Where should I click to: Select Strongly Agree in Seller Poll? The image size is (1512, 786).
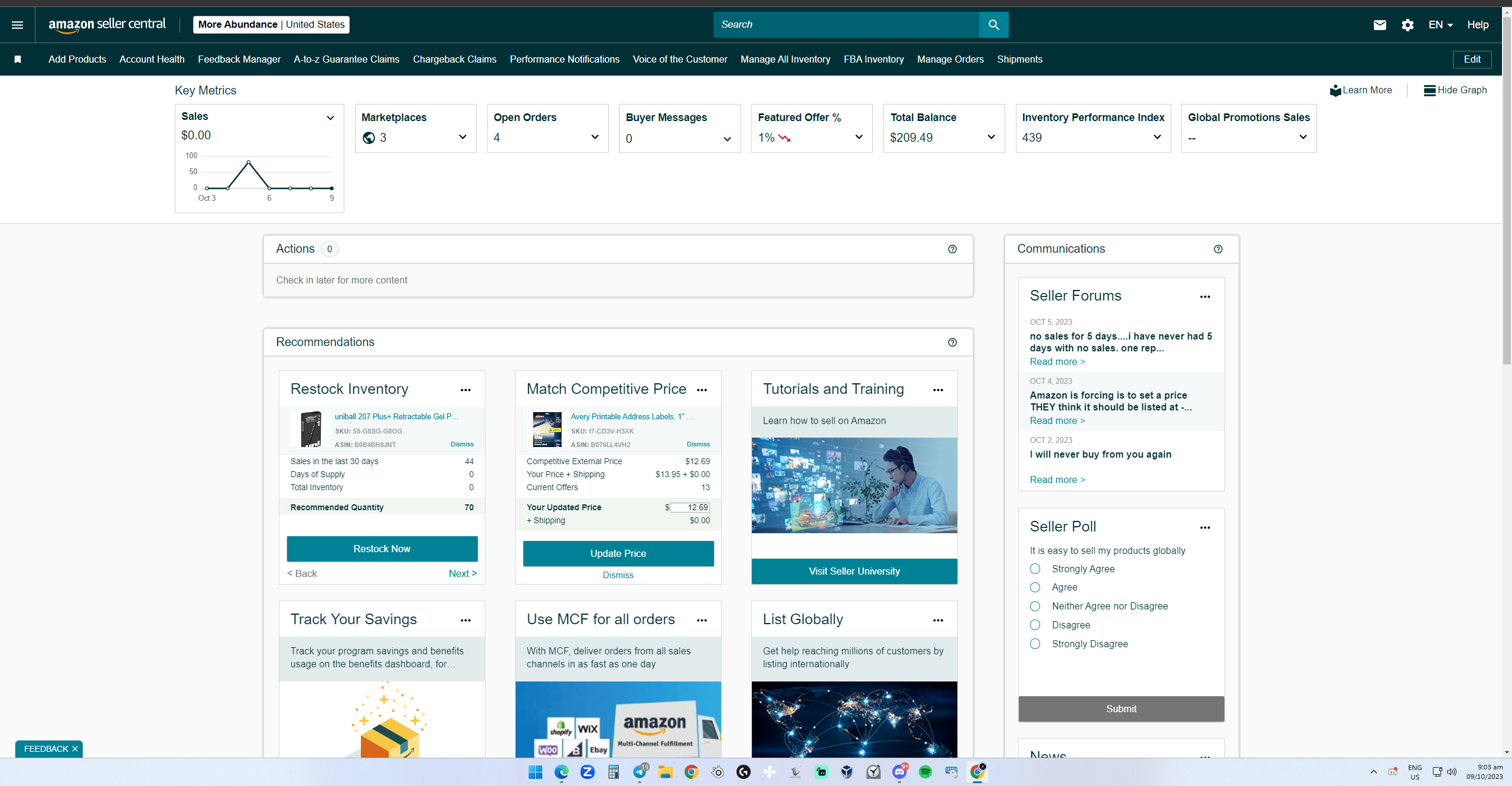pos(1035,569)
